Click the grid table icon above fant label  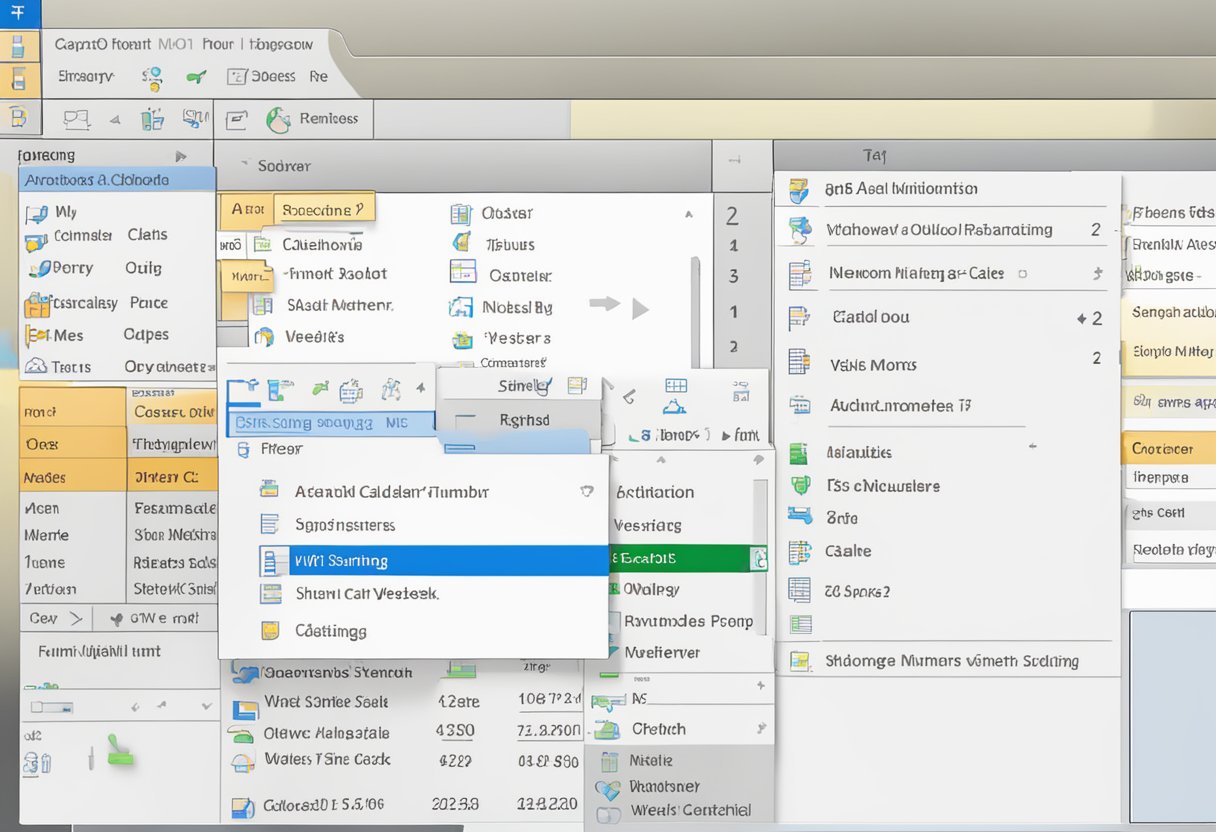(x=676, y=386)
